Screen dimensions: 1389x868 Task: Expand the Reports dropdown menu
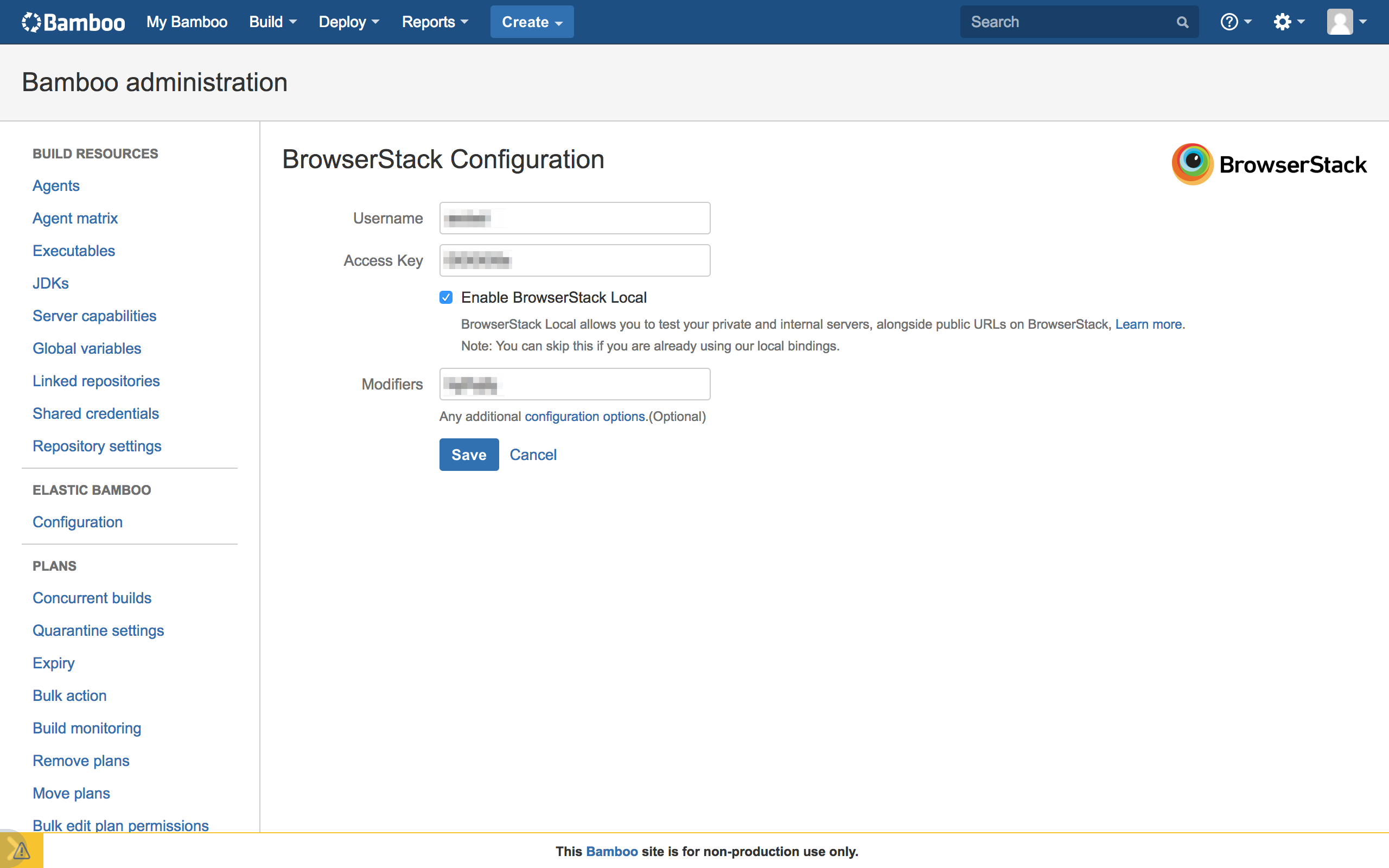pyautogui.click(x=435, y=22)
